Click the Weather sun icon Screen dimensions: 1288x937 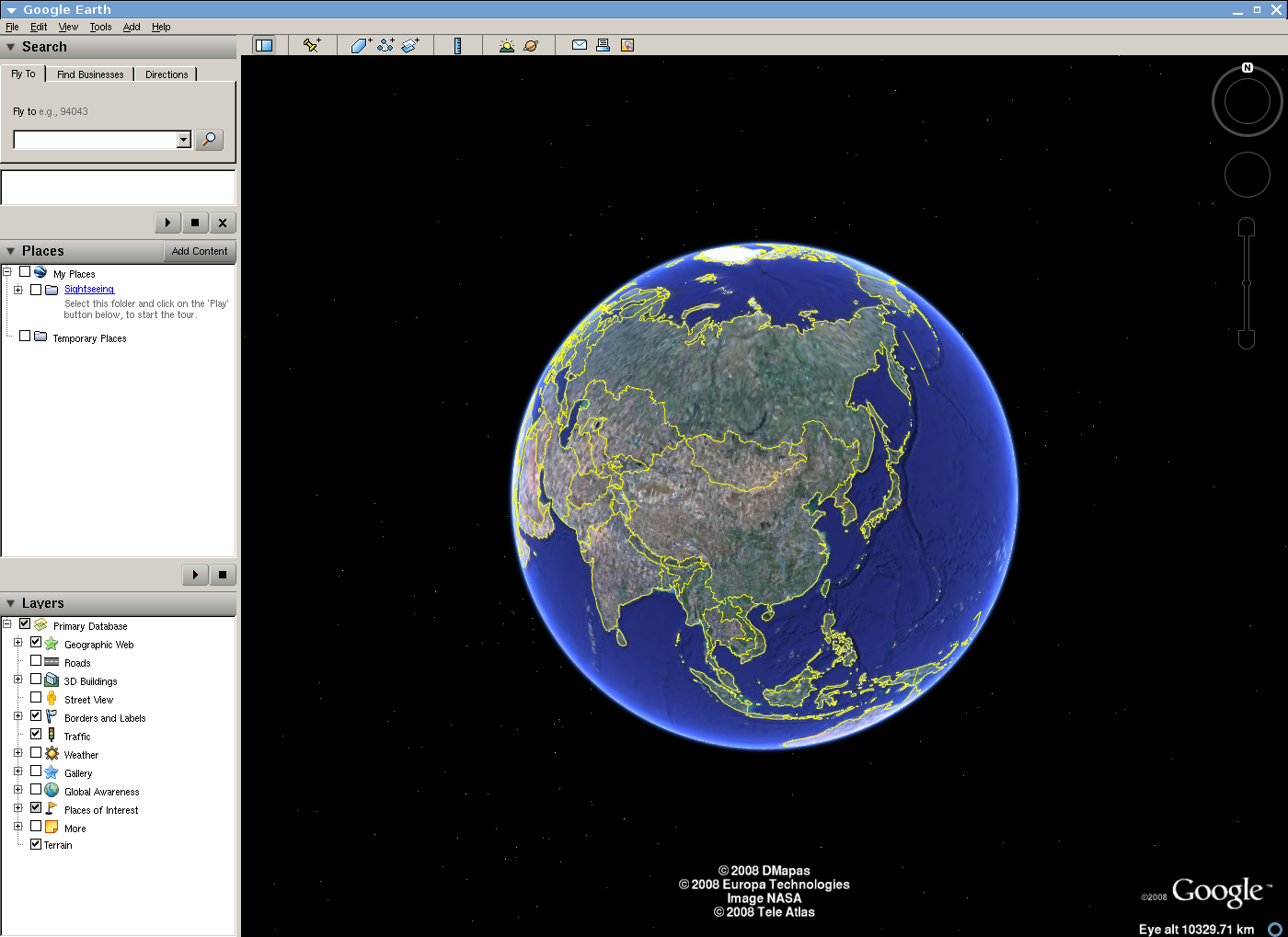52,754
